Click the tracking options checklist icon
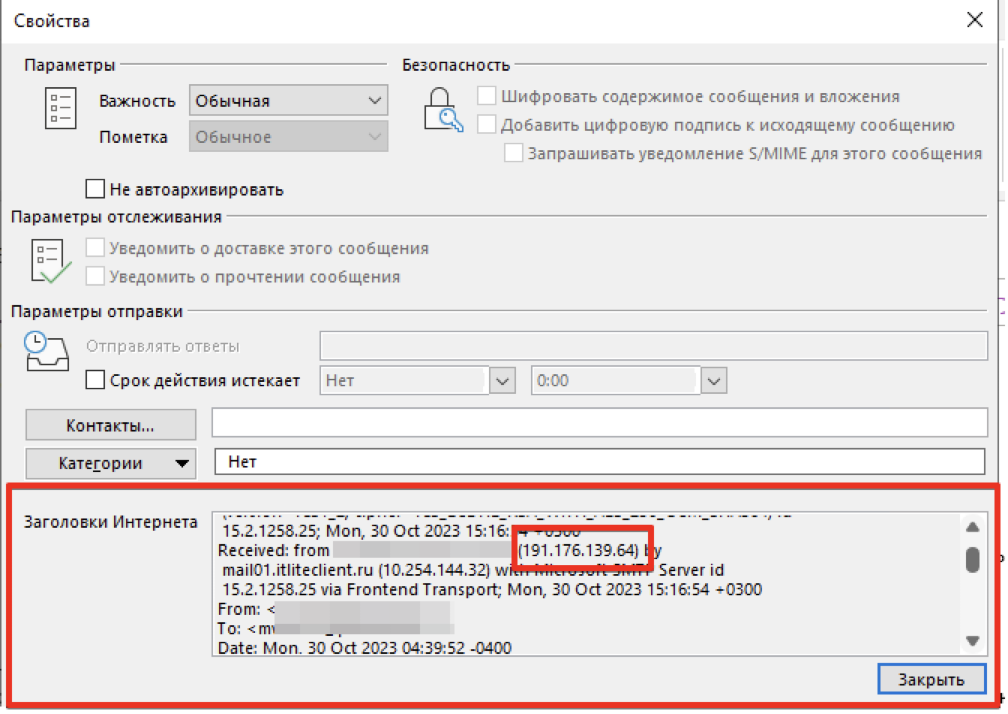 [50, 261]
